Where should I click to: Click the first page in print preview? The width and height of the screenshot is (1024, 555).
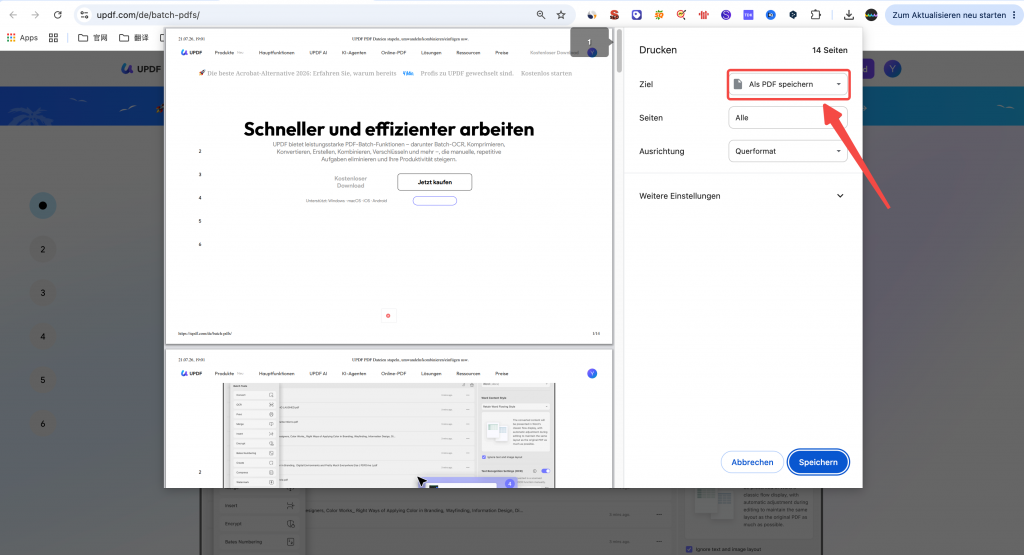coord(389,186)
